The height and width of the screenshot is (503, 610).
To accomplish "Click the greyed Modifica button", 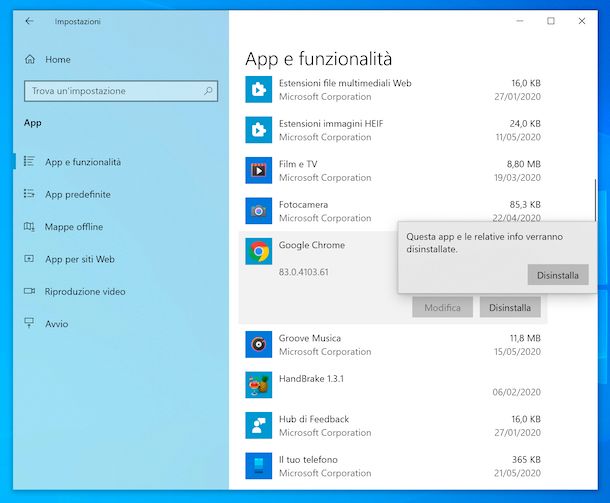I will 443,307.
